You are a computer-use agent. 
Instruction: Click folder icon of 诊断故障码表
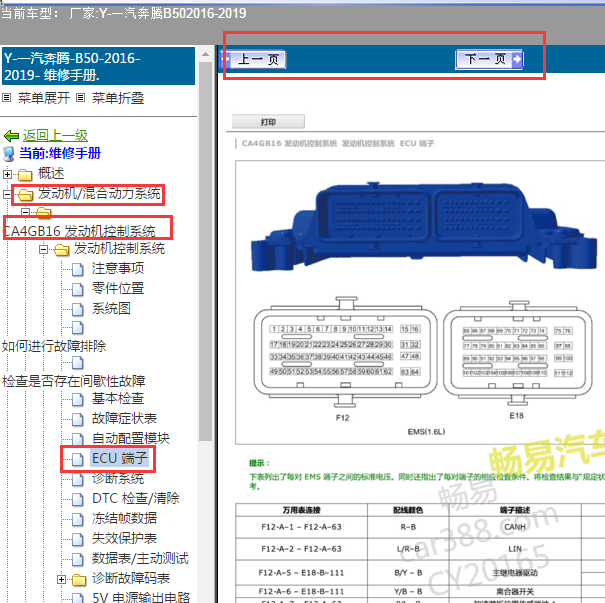click(79, 579)
